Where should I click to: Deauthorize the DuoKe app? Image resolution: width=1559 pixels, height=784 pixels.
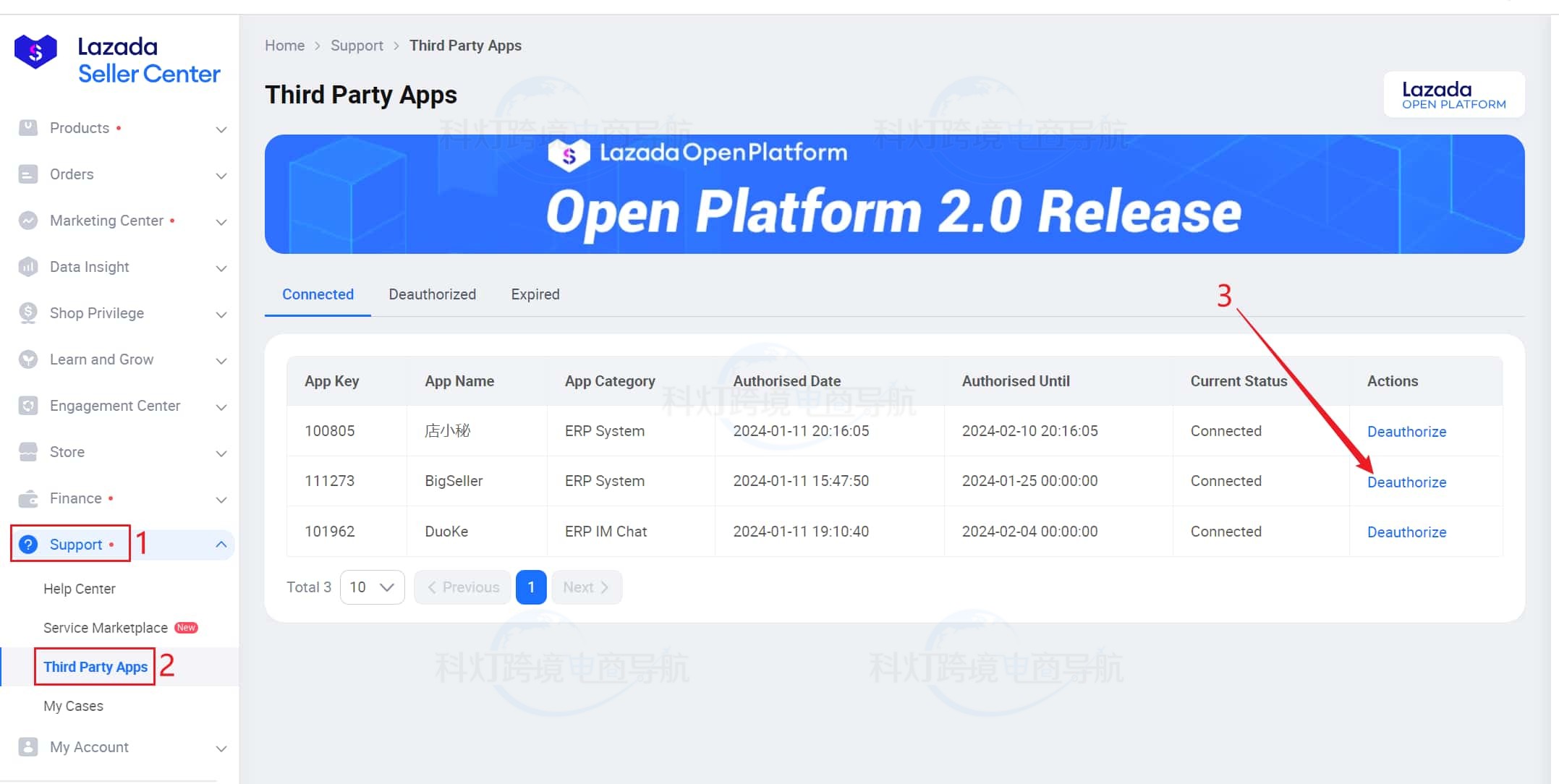click(1406, 532)
